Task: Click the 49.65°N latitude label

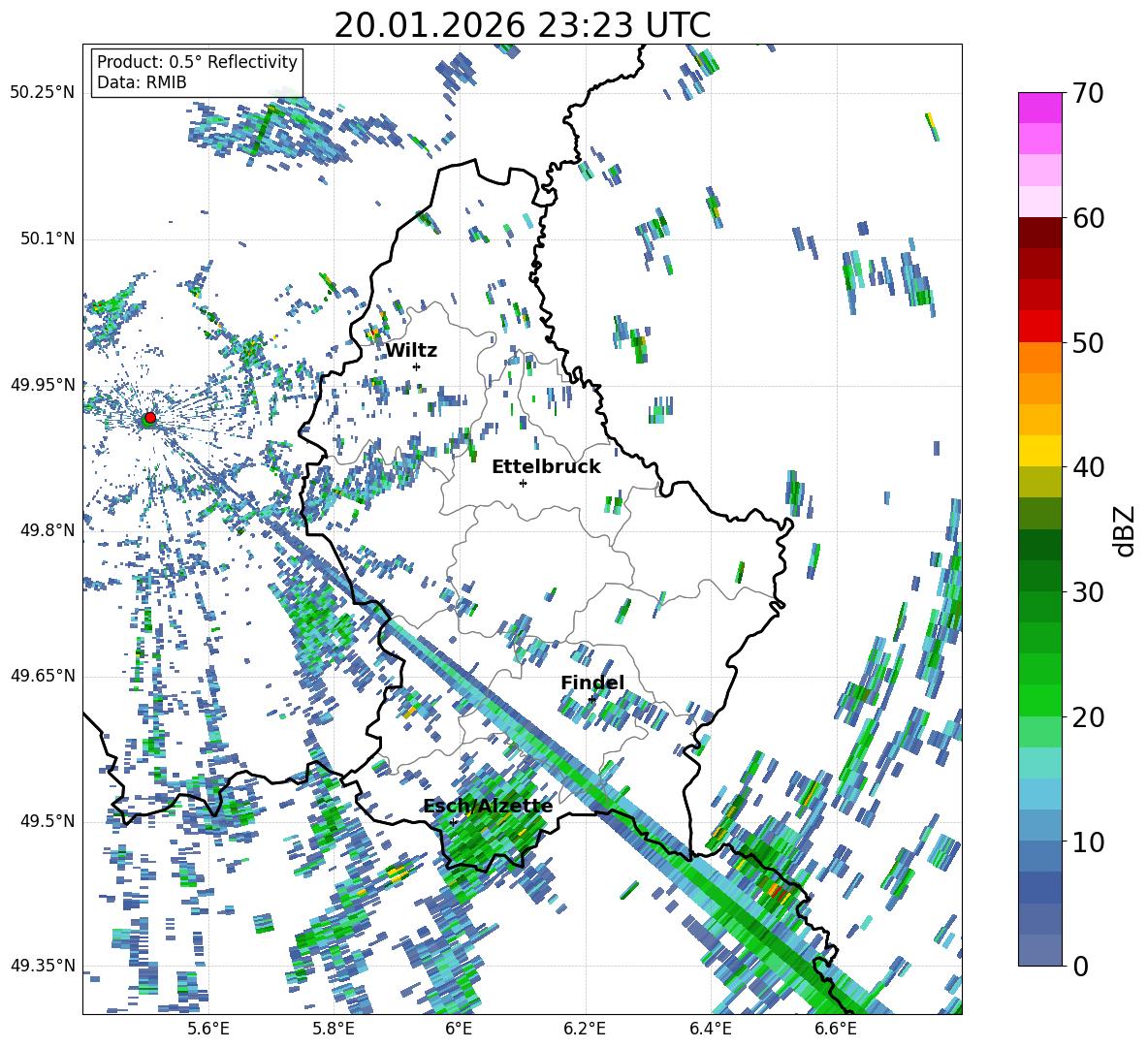Action: 43,676
